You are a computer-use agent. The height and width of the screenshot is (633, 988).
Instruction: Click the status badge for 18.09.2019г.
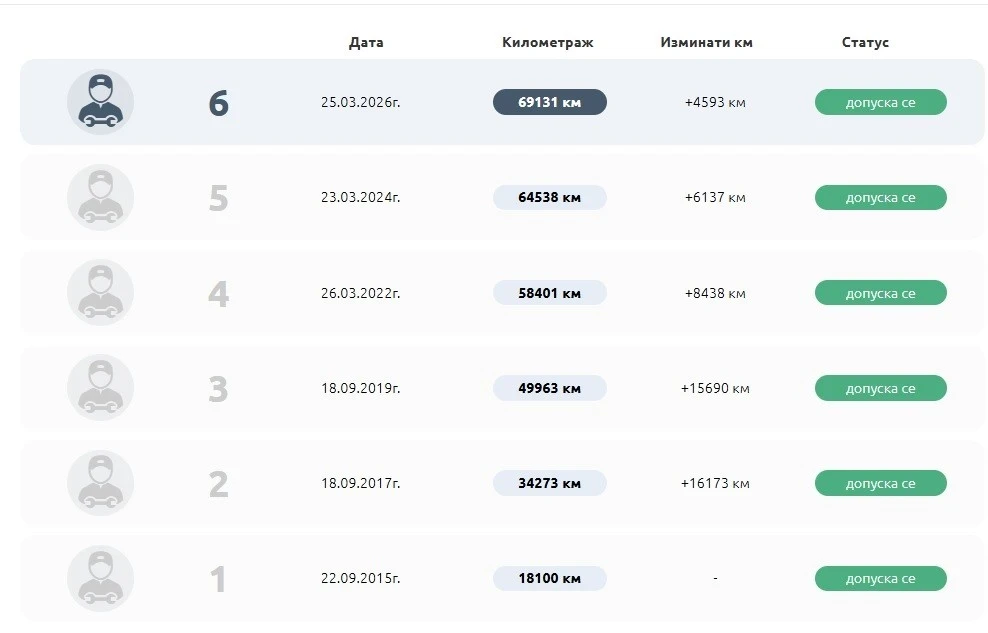[880, 388]
